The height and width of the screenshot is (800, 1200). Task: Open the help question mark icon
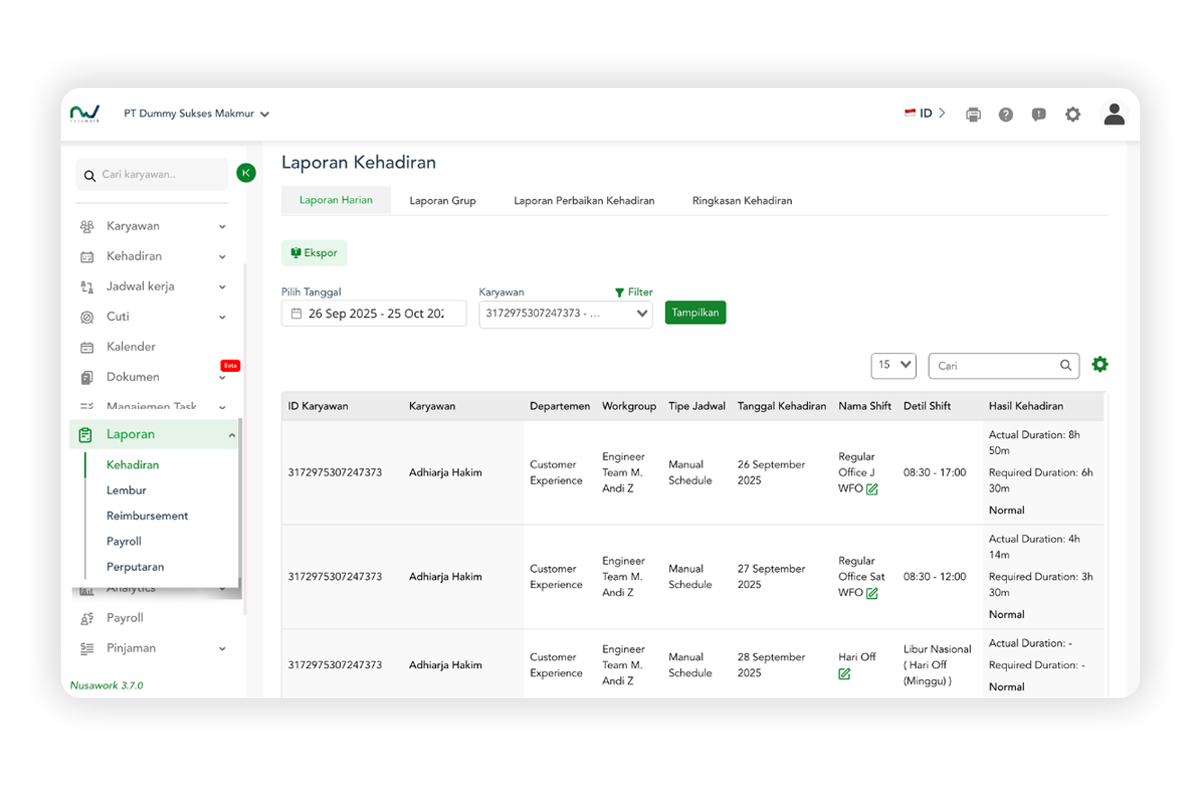1006,115
